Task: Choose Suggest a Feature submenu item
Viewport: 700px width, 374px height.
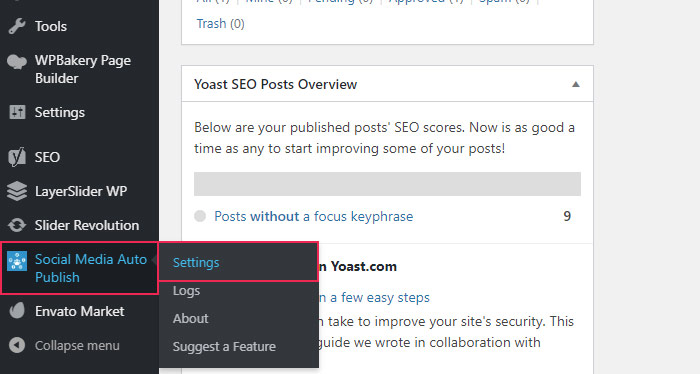Action: tap(224, 346)
